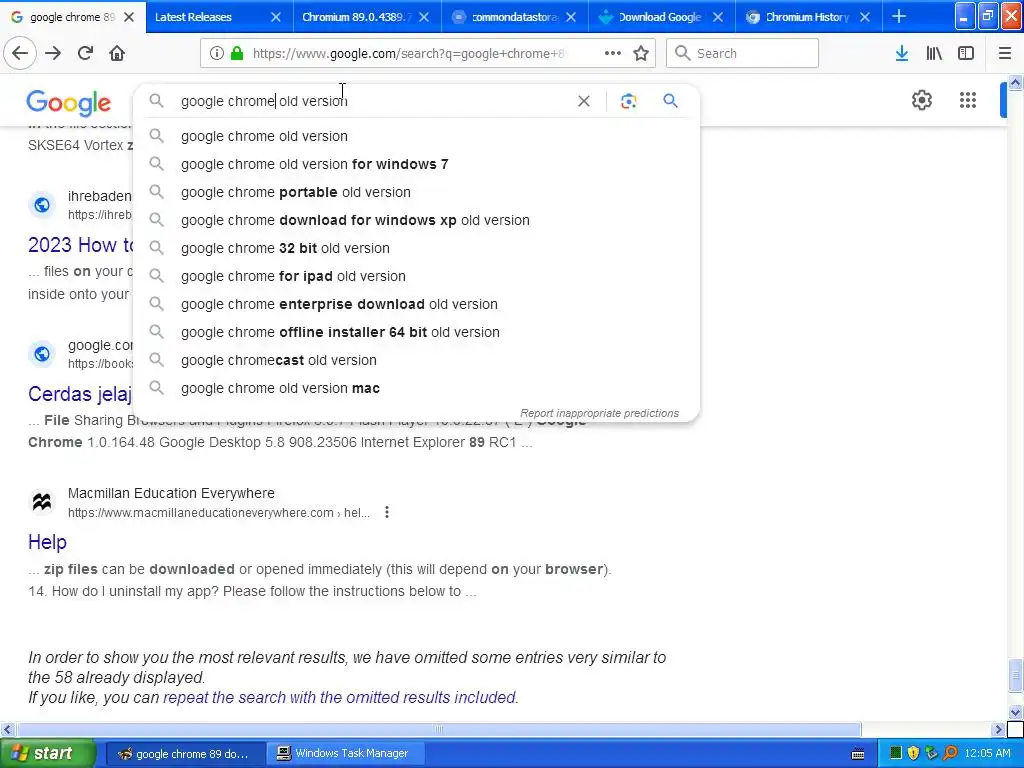Clear the Google search box text
1024x768 pixels.
point(584,101)
